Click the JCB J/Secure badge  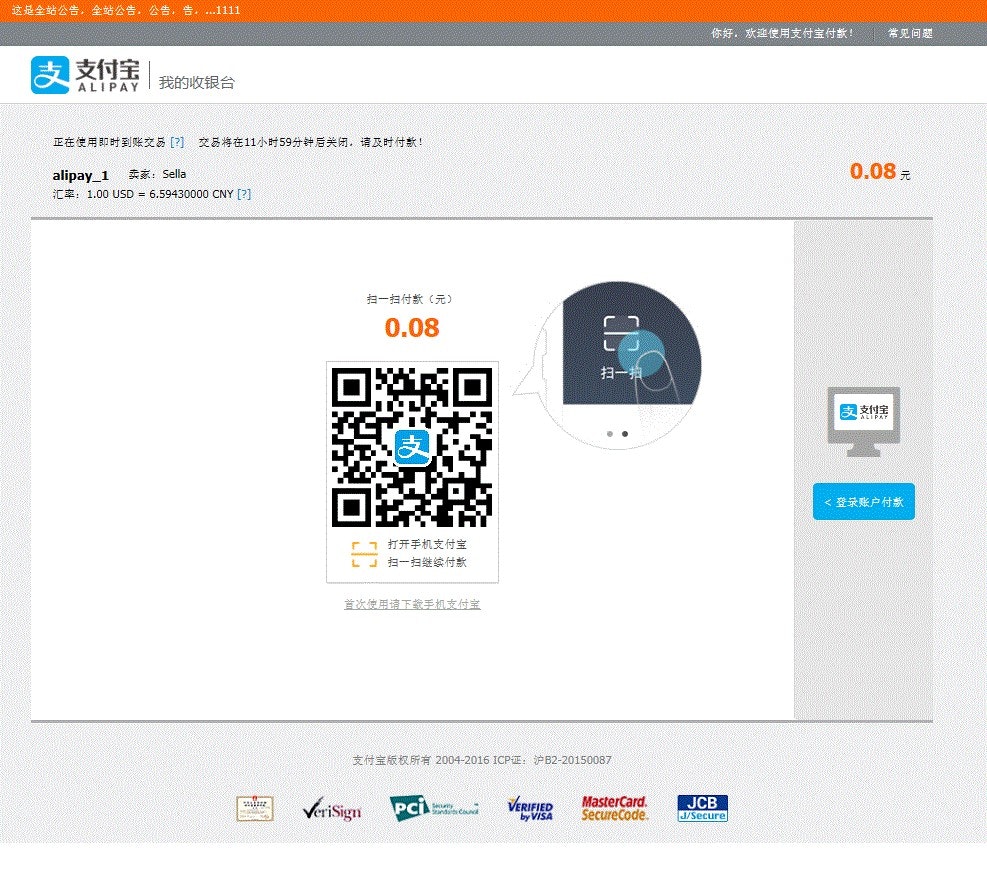(x=702, y=808)
